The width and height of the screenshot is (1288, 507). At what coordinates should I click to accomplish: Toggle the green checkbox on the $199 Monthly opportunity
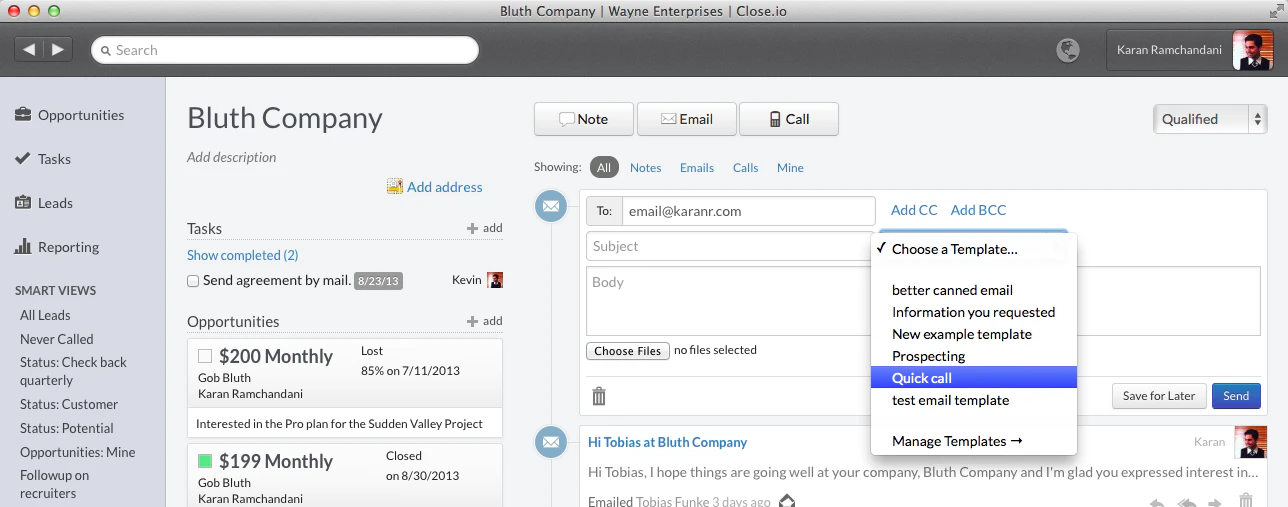[205, 461]
